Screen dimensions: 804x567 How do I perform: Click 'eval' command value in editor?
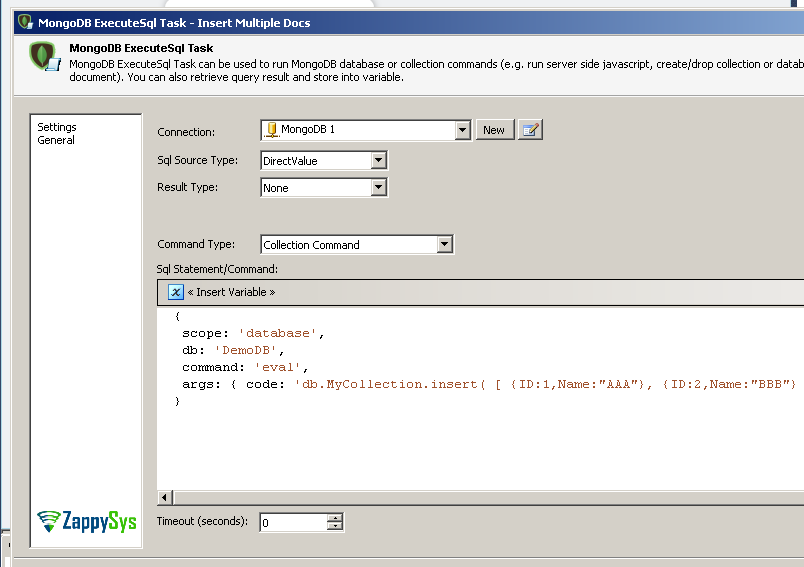[x=277, y=367]
